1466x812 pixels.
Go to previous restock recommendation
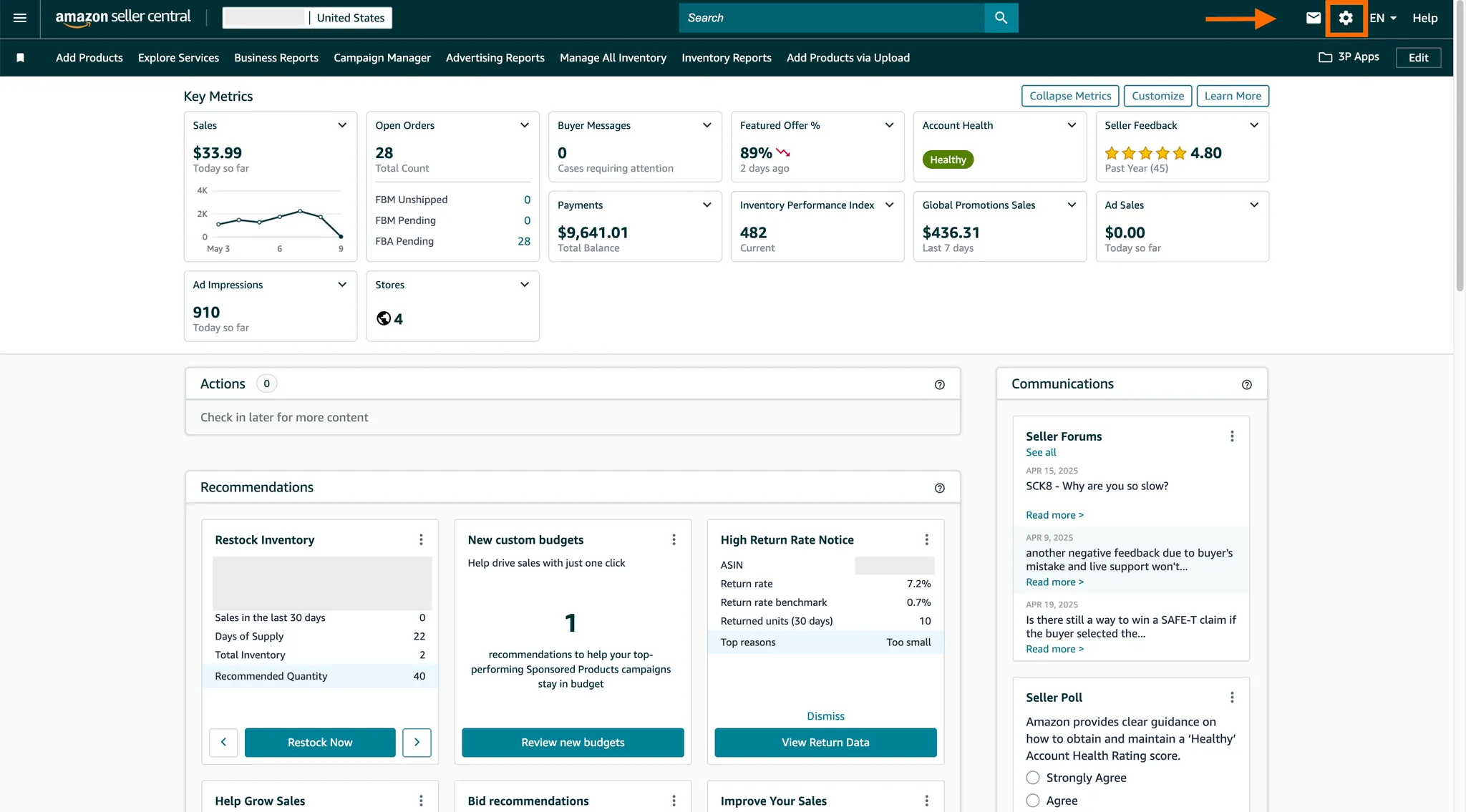(x=223, y=743)
